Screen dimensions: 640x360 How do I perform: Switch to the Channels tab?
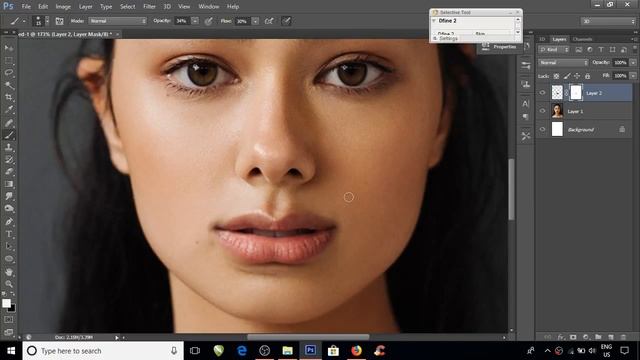point(582,40)
